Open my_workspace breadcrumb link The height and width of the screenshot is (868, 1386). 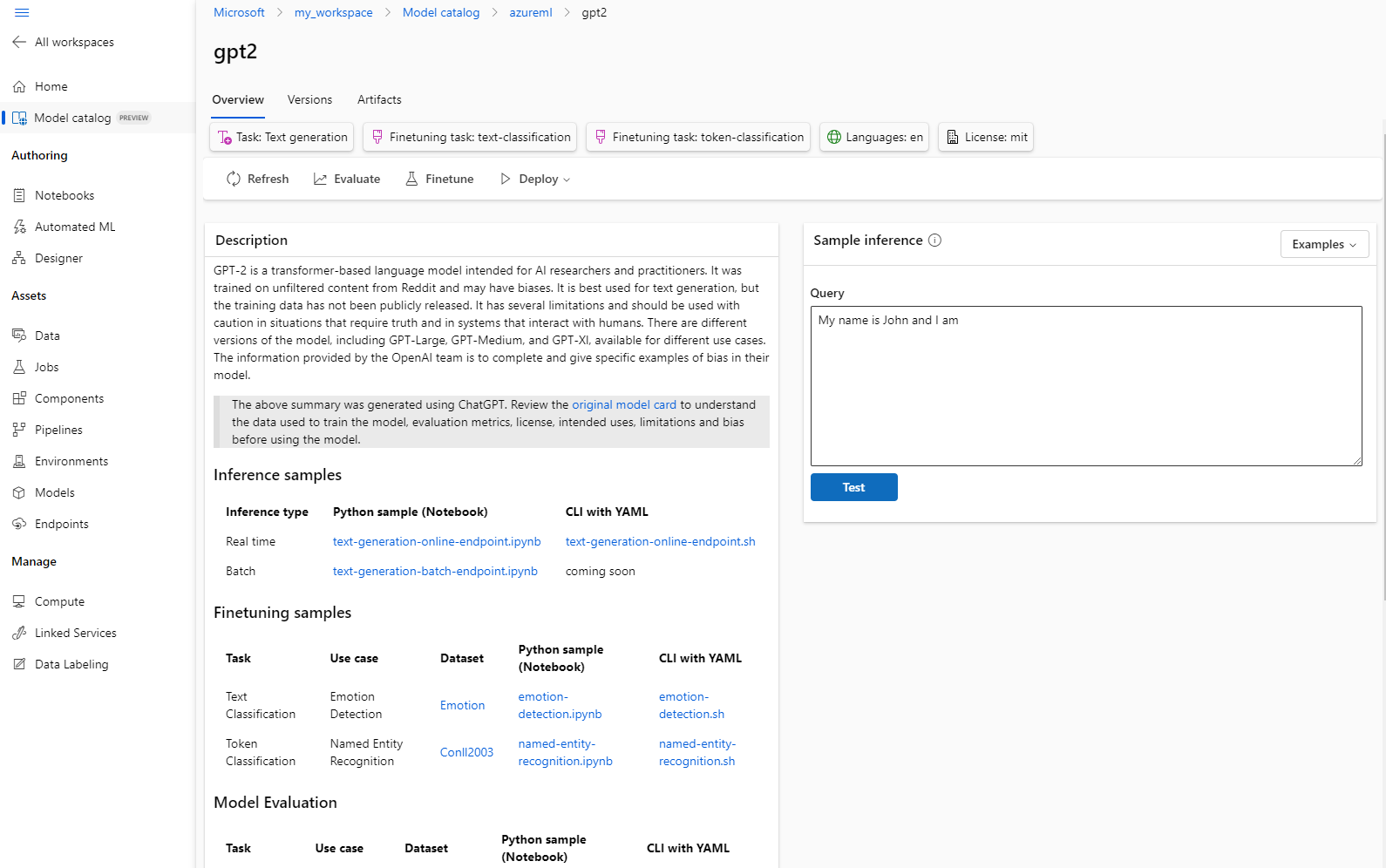333,12
